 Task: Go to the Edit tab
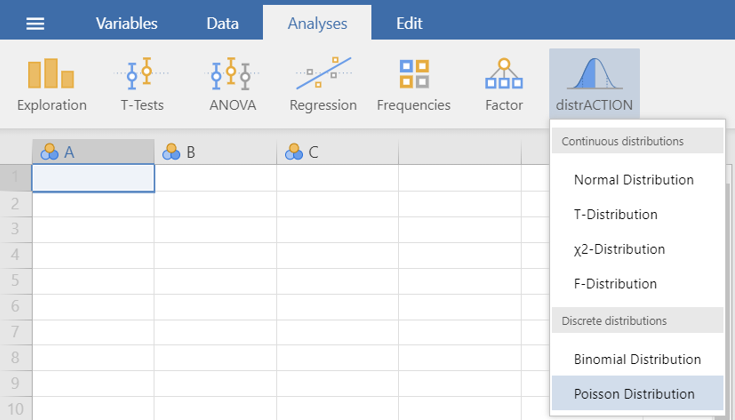pos(409,24)
